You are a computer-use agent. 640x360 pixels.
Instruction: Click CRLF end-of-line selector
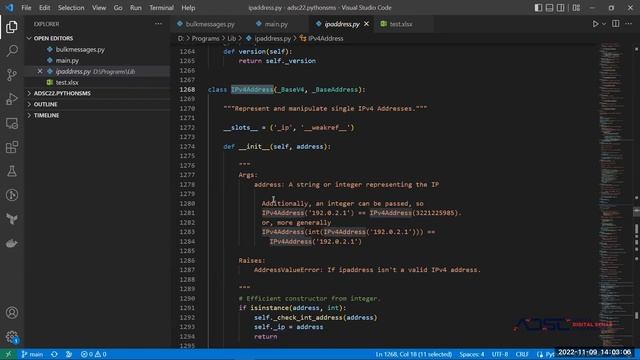522,354
